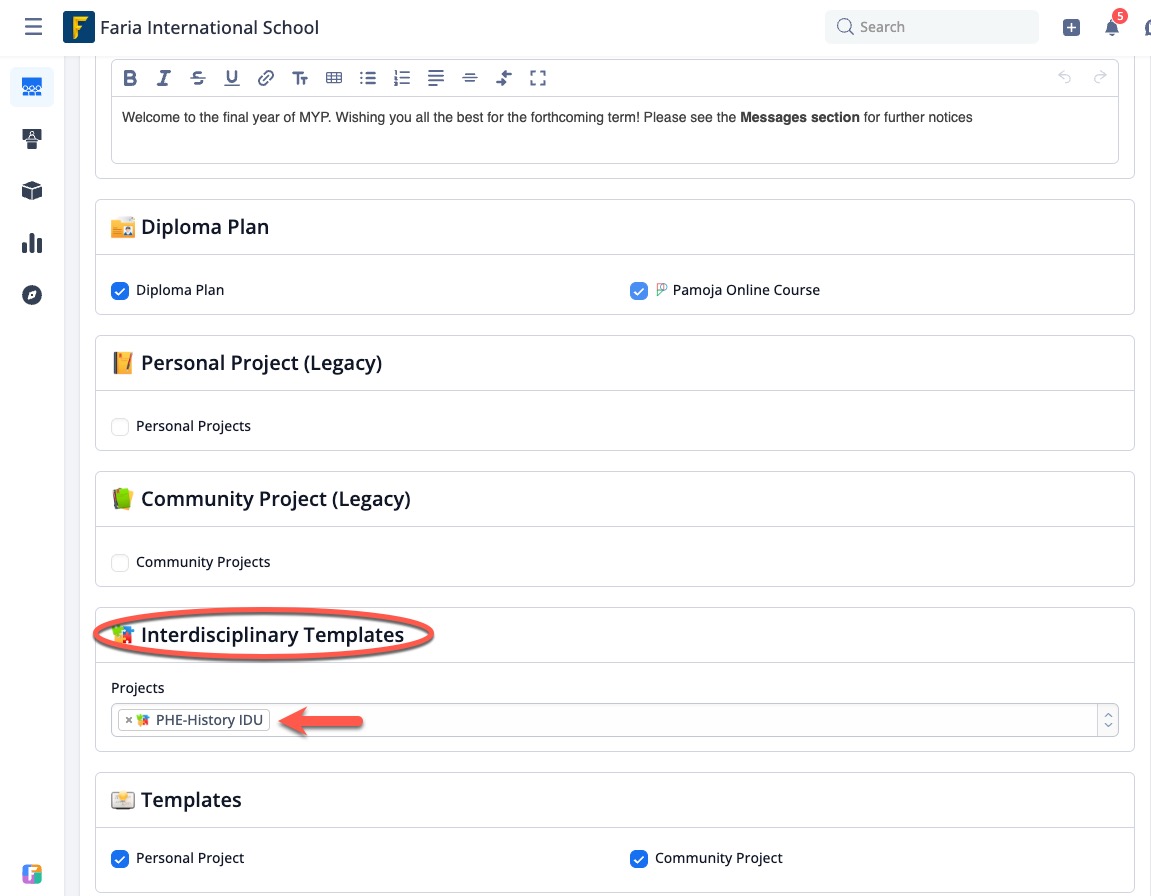Click the Search input field
The height and width of the screenshot is (896, 1151).
click(940, 27)
